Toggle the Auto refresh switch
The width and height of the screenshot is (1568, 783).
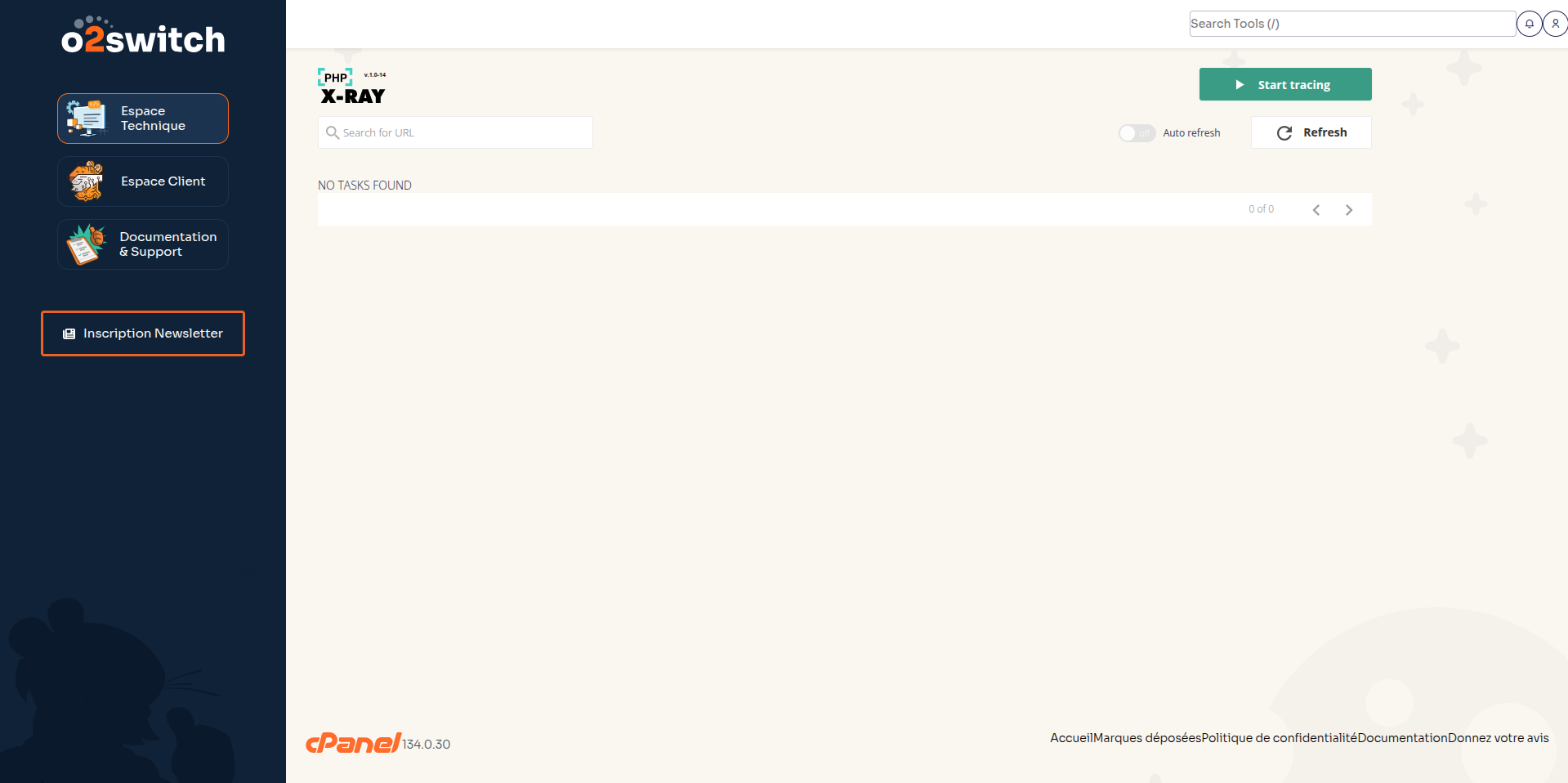point(1137,133)
